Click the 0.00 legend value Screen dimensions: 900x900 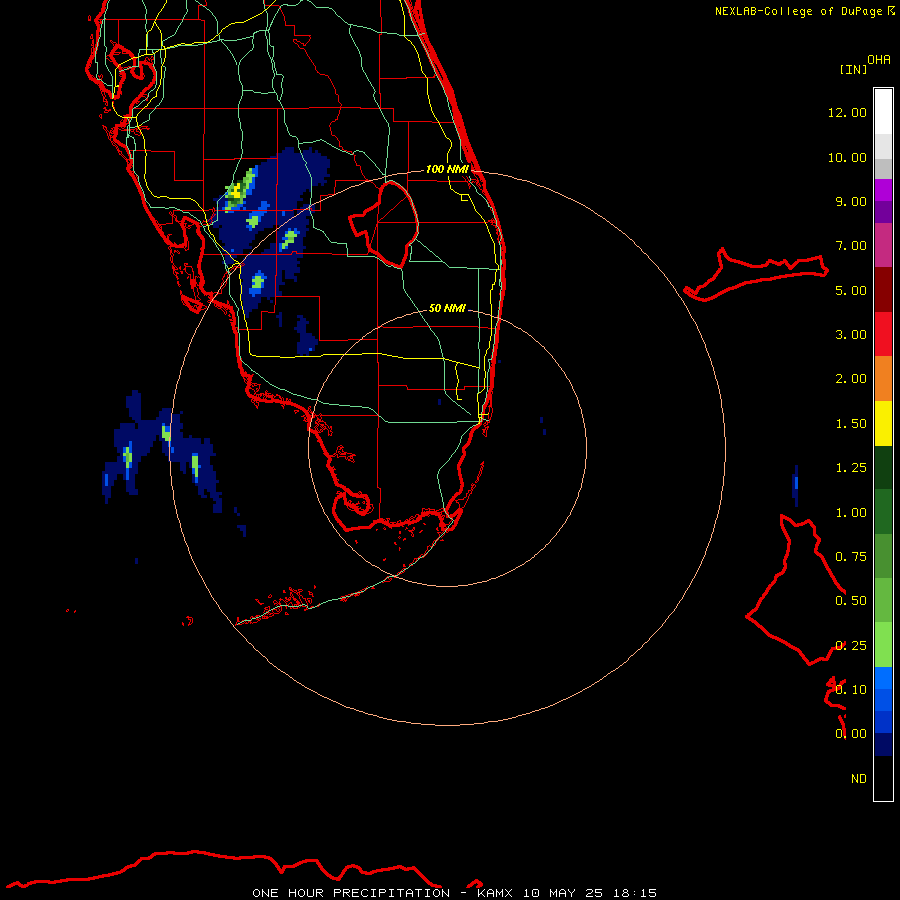pyautogui.click(x=851, y=734)
